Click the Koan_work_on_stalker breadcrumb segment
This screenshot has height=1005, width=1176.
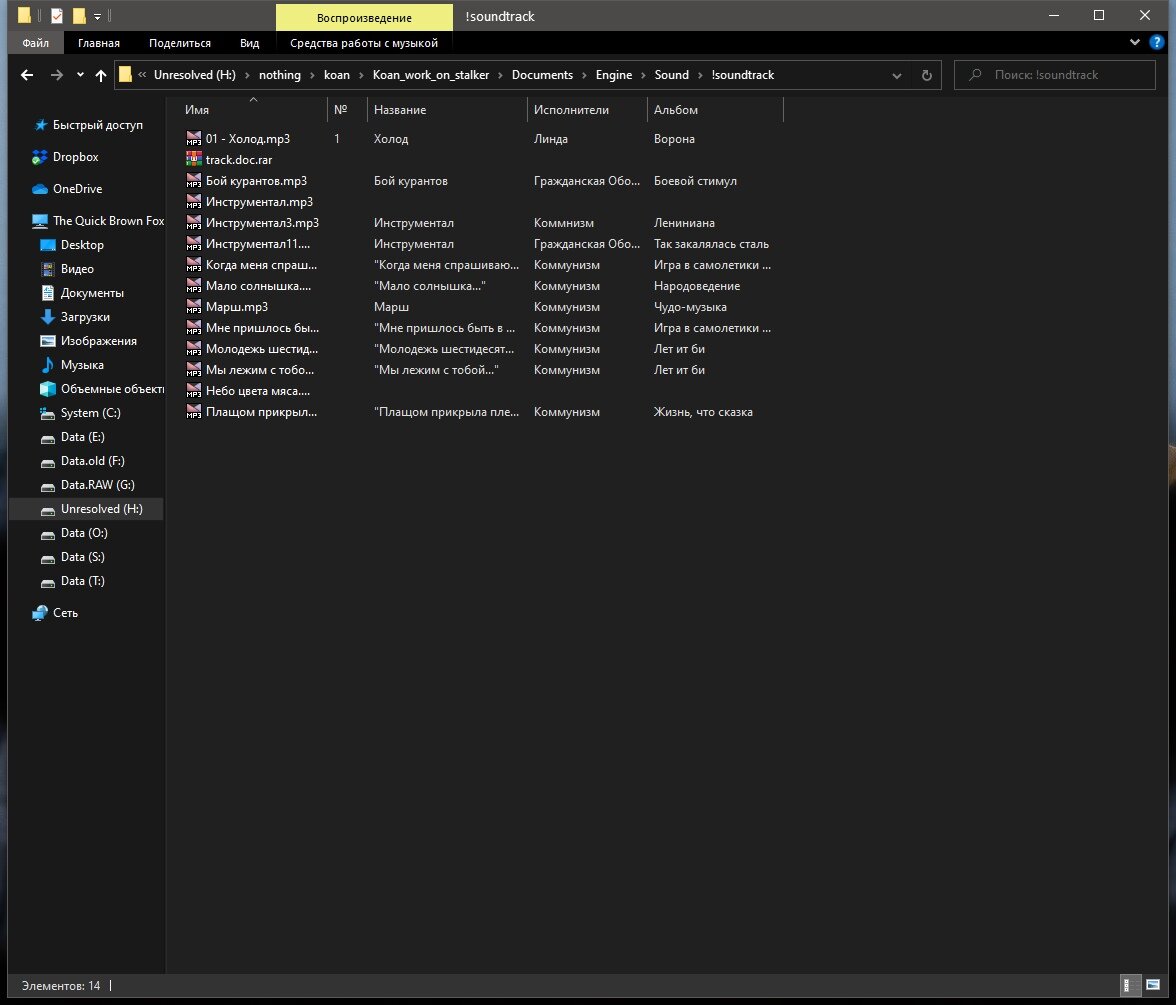[430, 75]
